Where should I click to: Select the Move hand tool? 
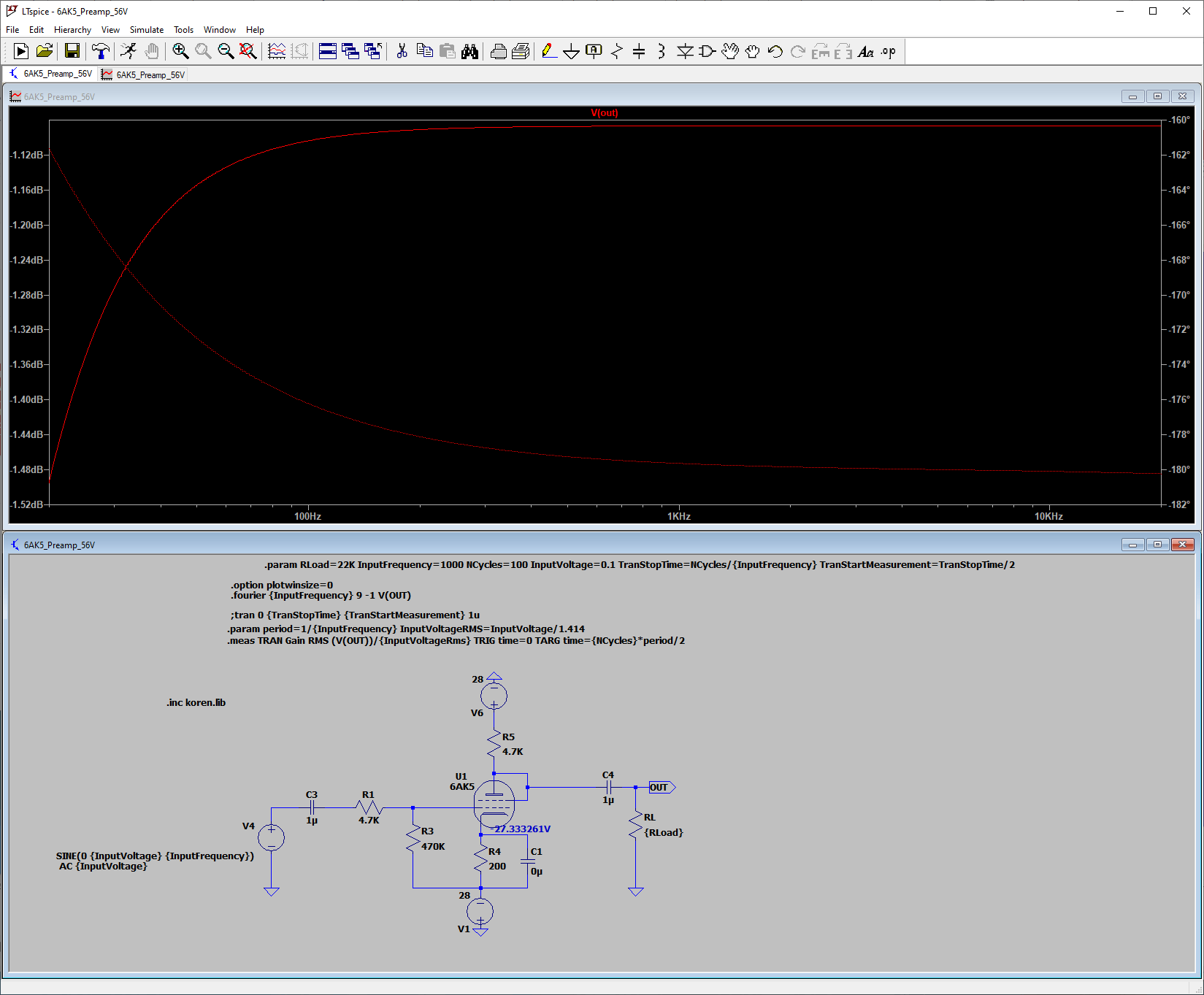(730, 51)
